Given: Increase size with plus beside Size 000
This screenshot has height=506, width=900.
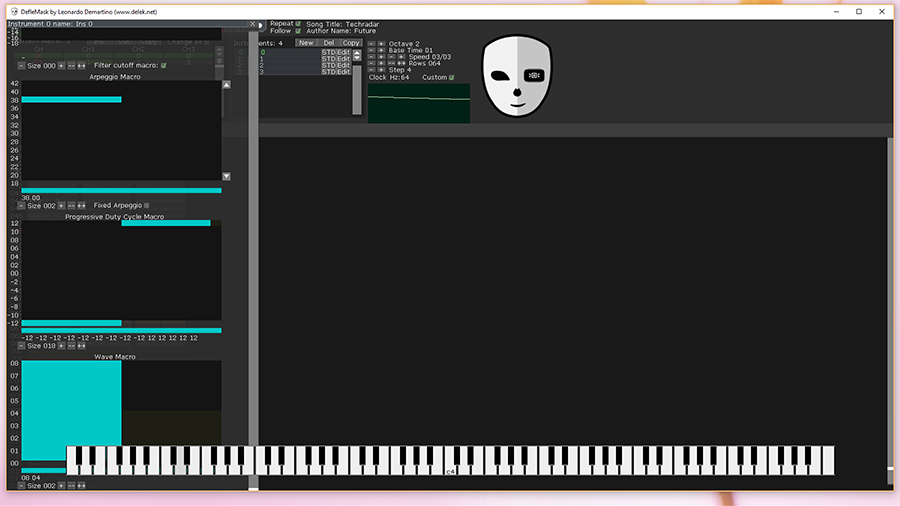Looking at the screenshot, I should [61, 66].
